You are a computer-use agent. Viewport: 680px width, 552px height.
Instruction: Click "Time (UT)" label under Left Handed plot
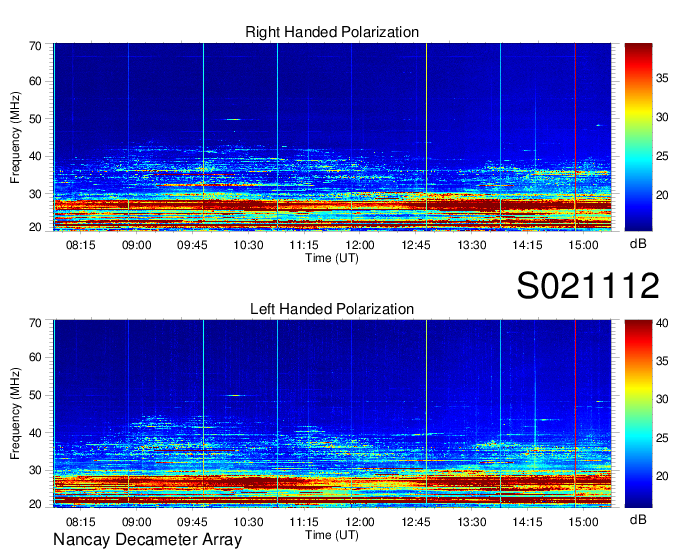pos(332,535)
